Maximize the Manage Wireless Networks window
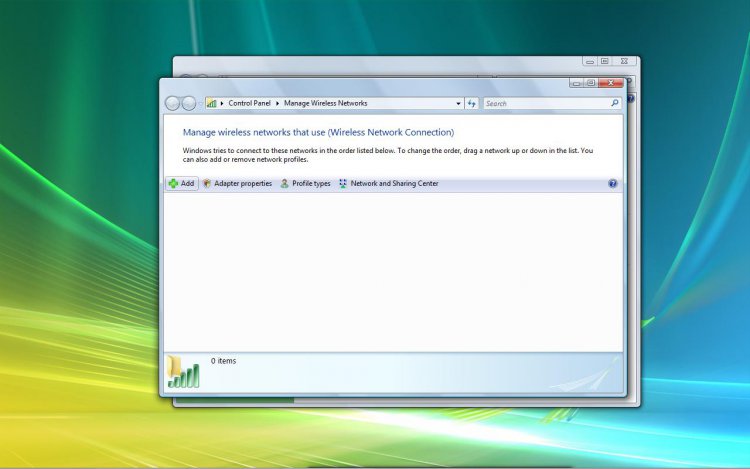 click(x=591, y=83)
